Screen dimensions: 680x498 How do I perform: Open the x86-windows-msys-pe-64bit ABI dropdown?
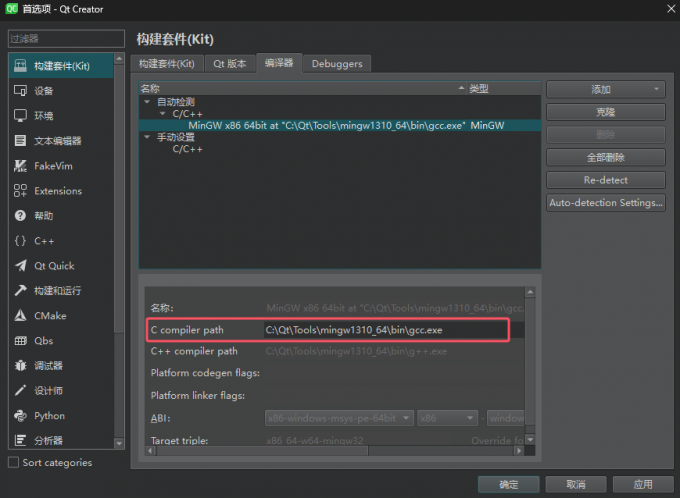click(338, 418)
